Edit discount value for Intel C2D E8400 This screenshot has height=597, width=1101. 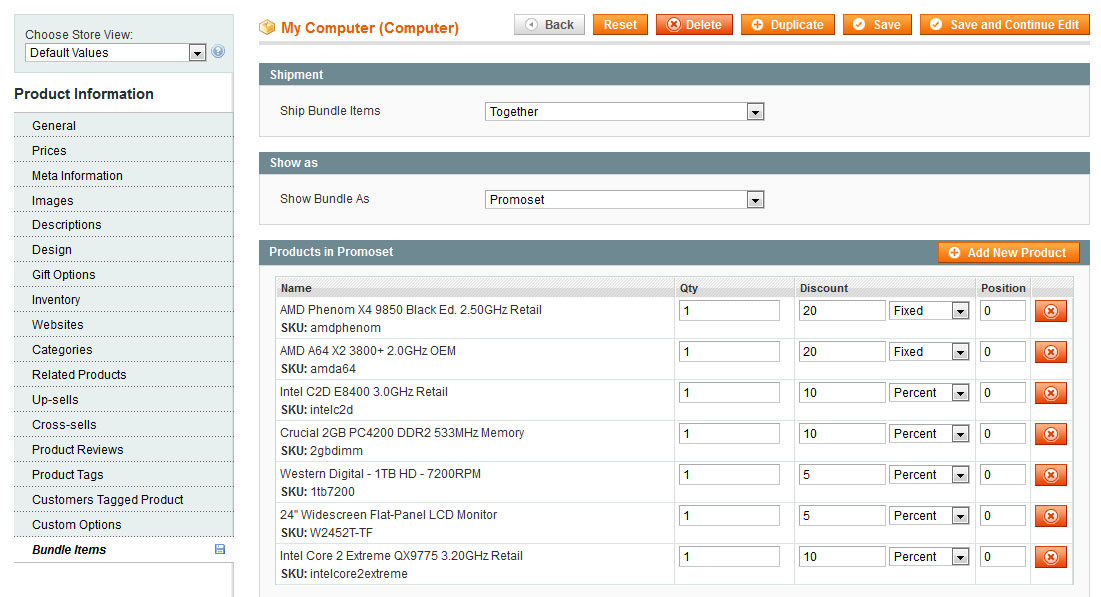[841, 393]
